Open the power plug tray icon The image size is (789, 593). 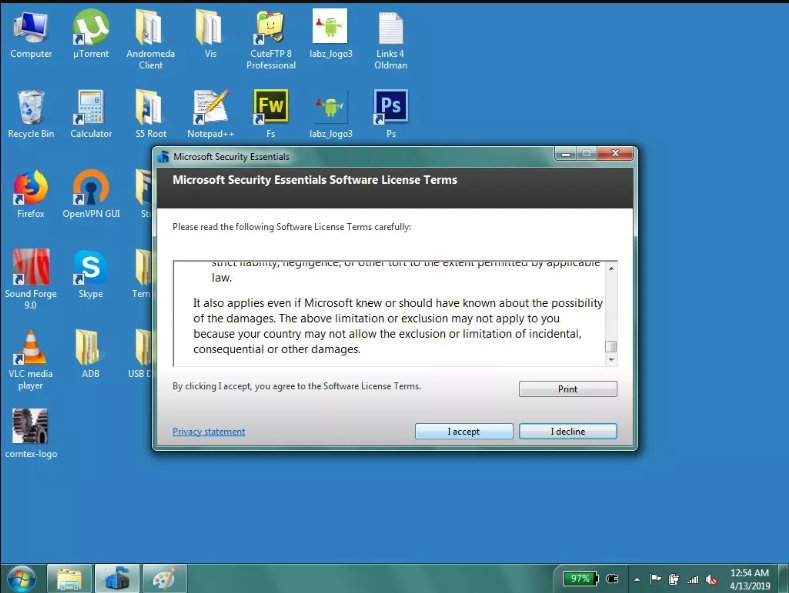point(612,579)
